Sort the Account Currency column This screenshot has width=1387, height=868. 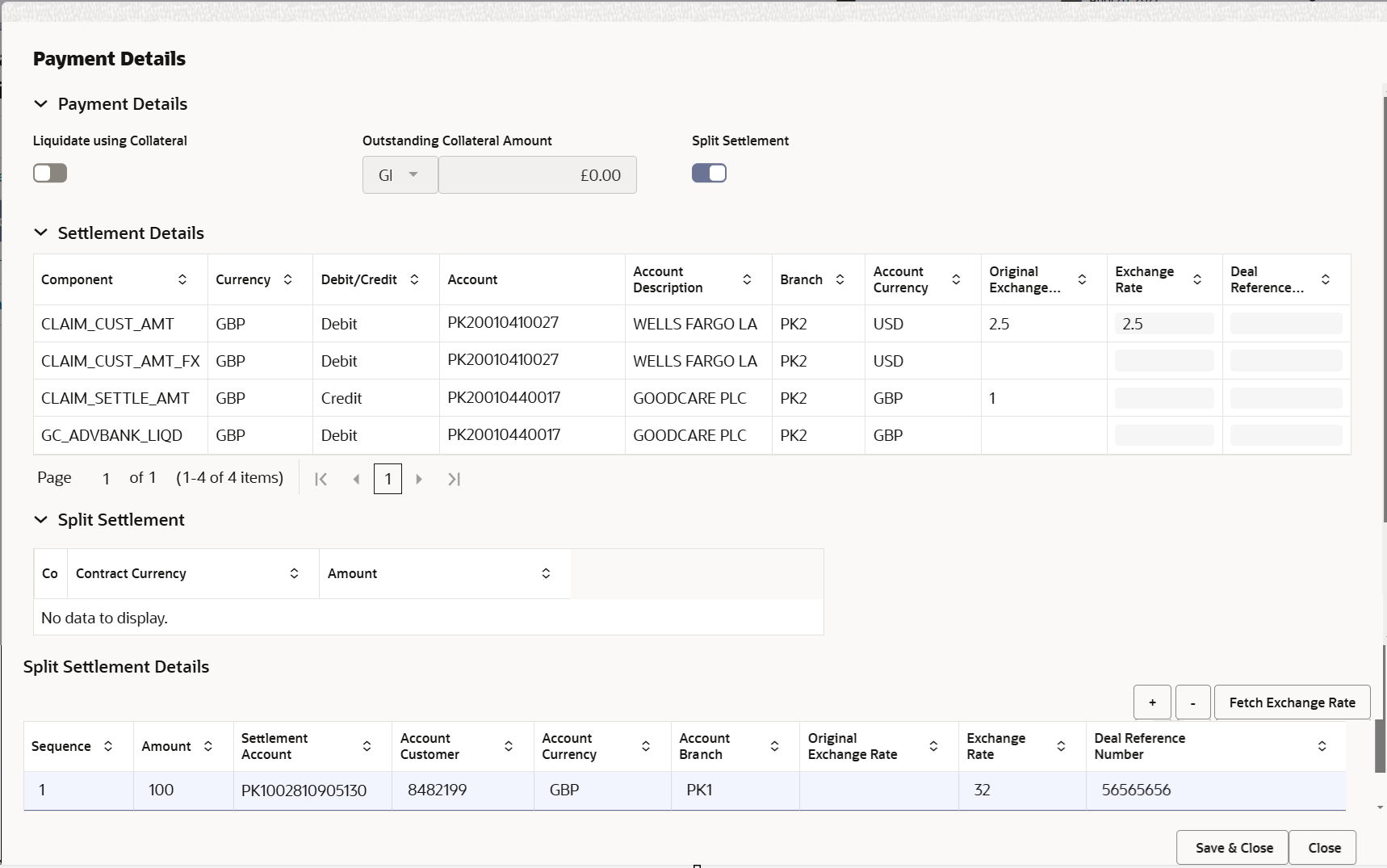point(956,279)
